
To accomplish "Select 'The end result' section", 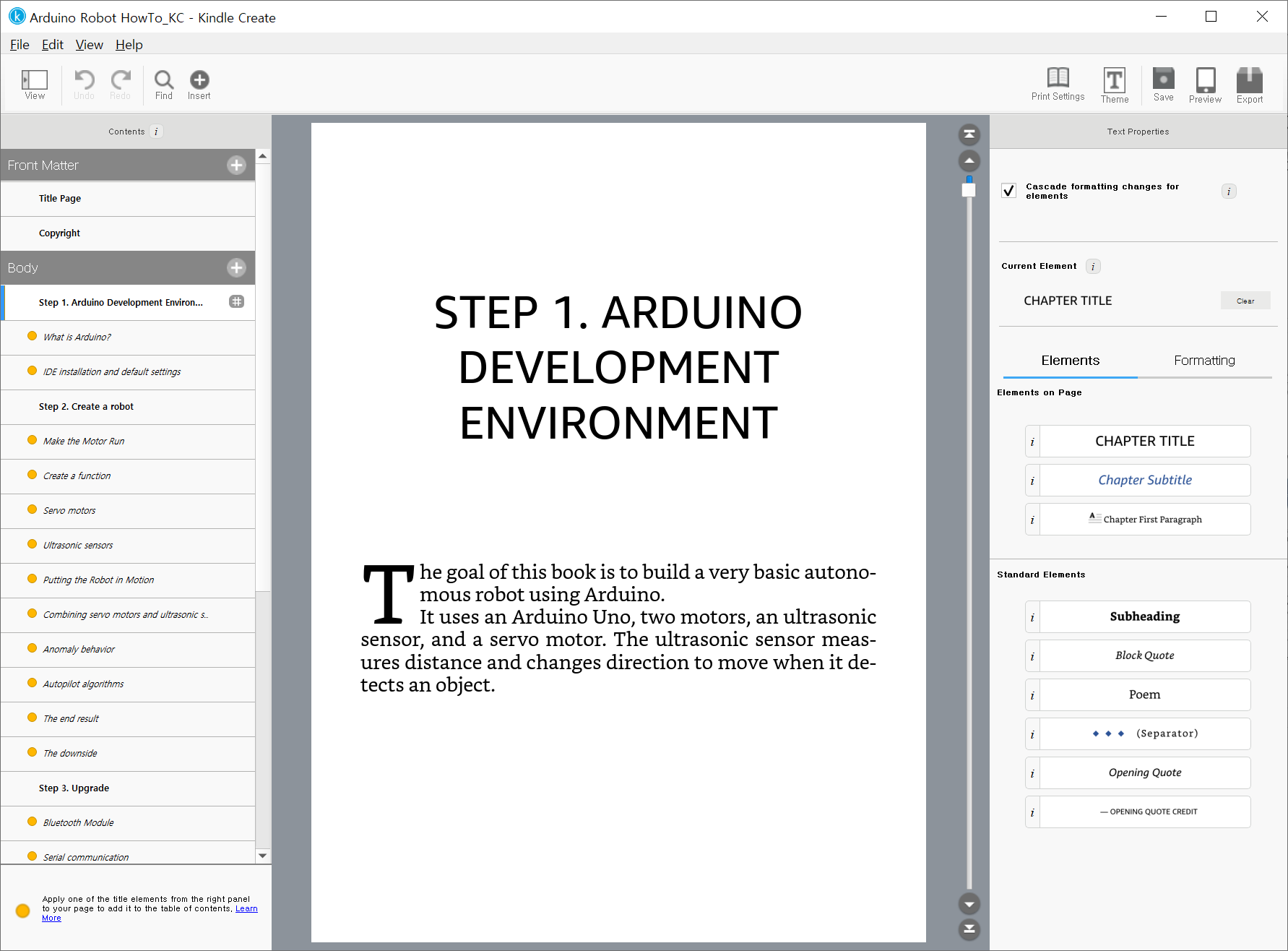I will [x=128, y=719].
